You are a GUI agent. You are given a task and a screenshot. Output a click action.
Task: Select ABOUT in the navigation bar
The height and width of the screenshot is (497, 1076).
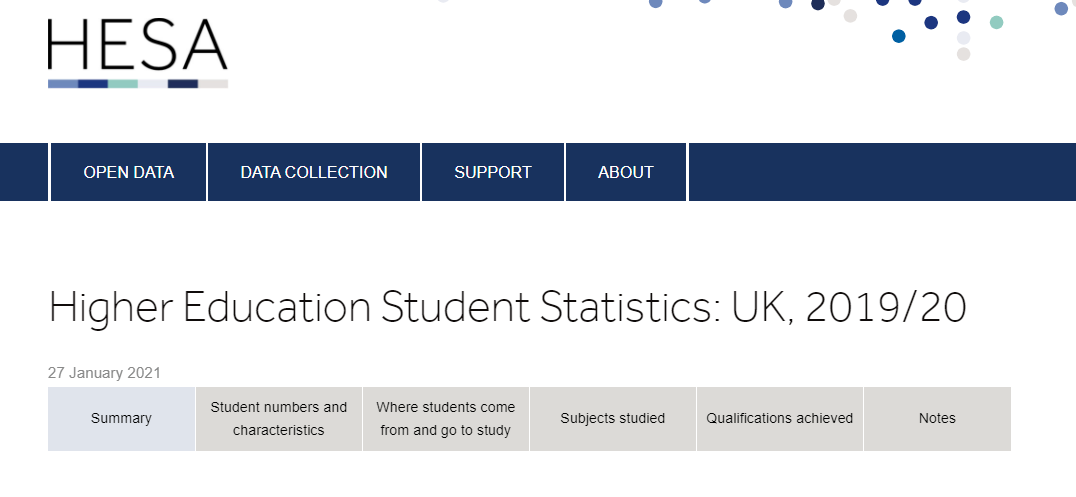pyautogui.click(x=626, y=172)
